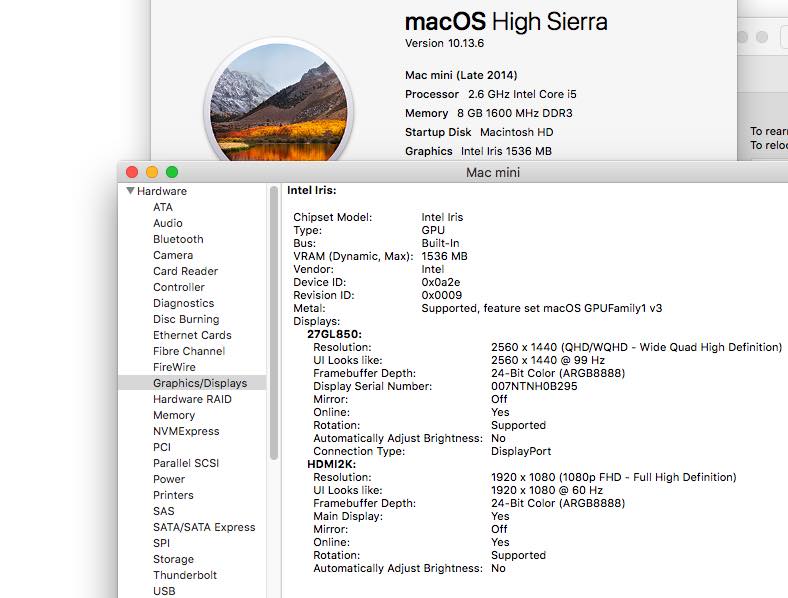
Task: Click the Mac mini (Late 2014) model text
Action: [461, 75]
